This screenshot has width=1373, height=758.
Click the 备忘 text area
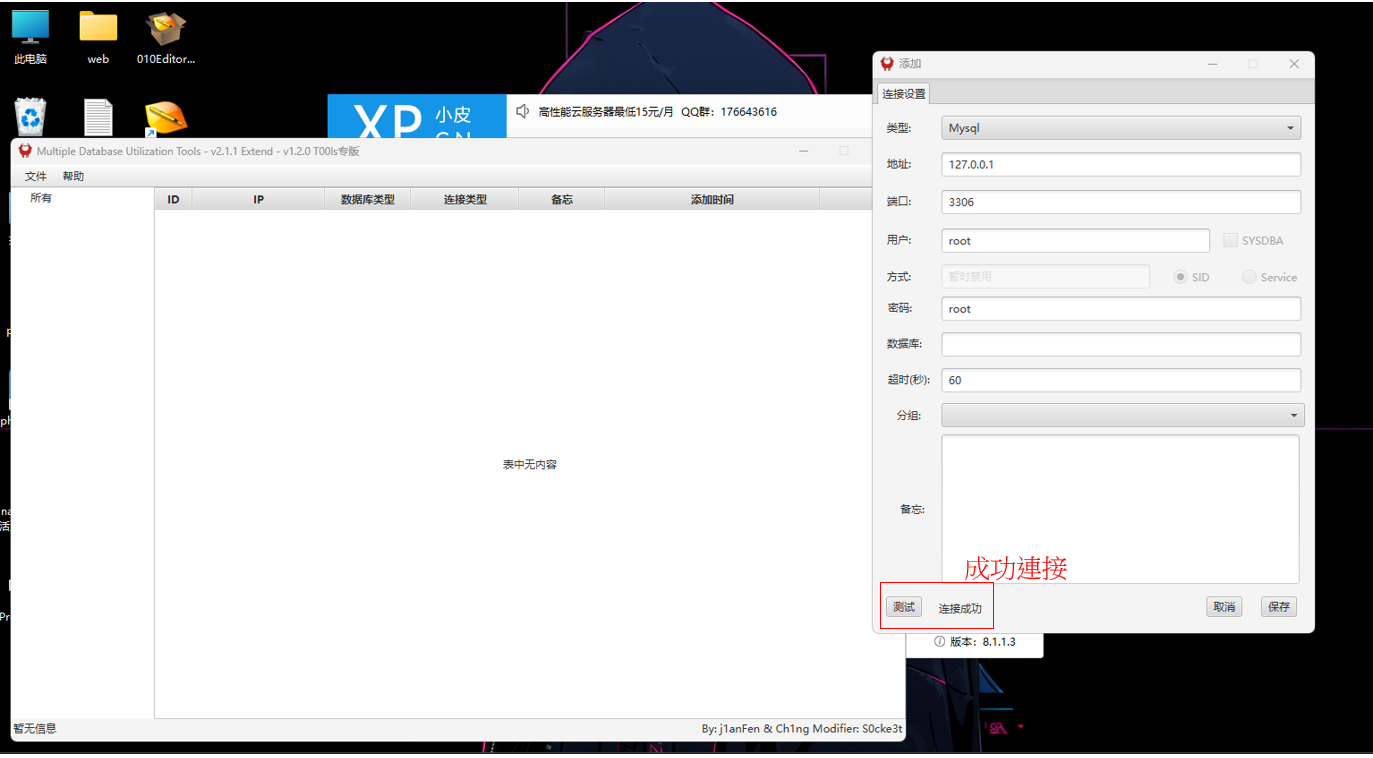tap(1120, 509)
